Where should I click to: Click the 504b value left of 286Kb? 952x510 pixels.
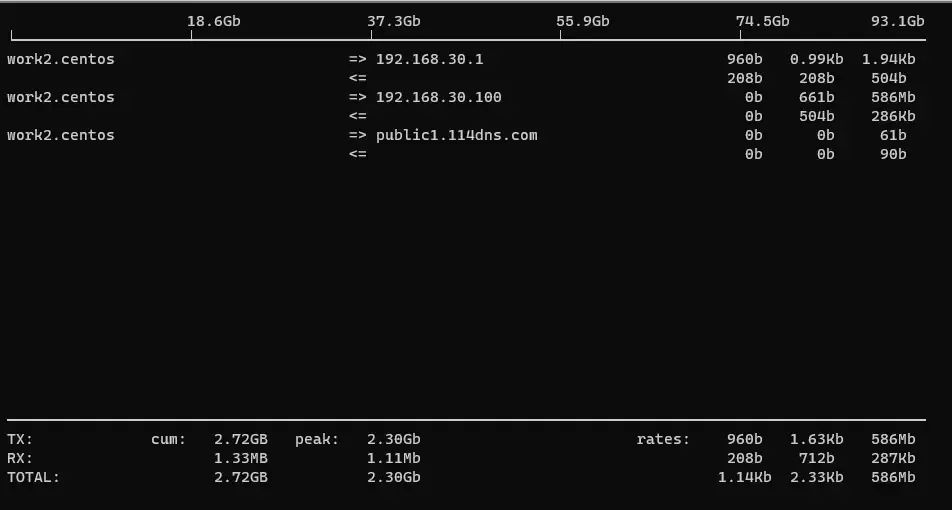(817, 116)
